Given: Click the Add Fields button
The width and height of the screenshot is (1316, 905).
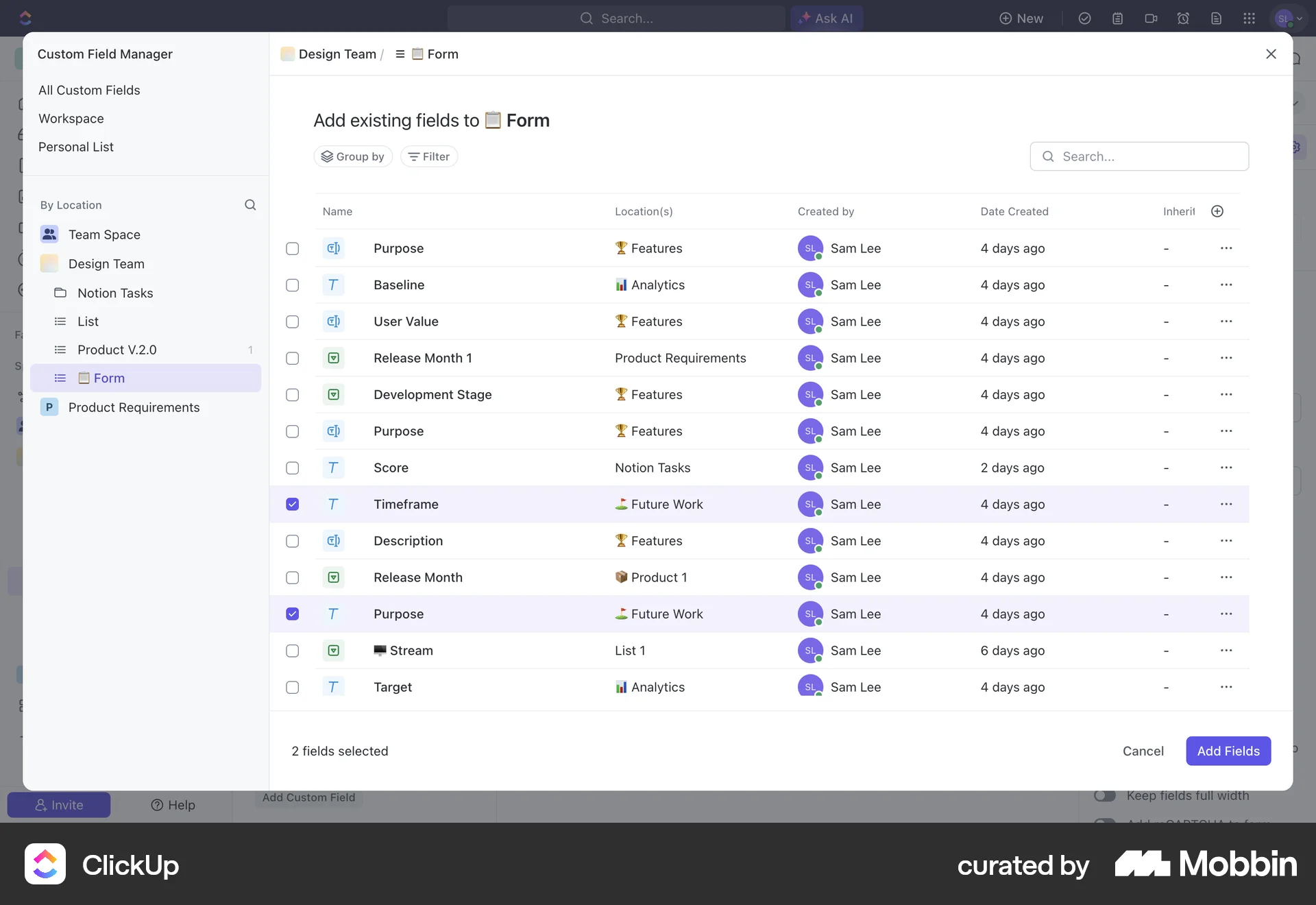Looking at the screenshot, I should point(1228,751).
